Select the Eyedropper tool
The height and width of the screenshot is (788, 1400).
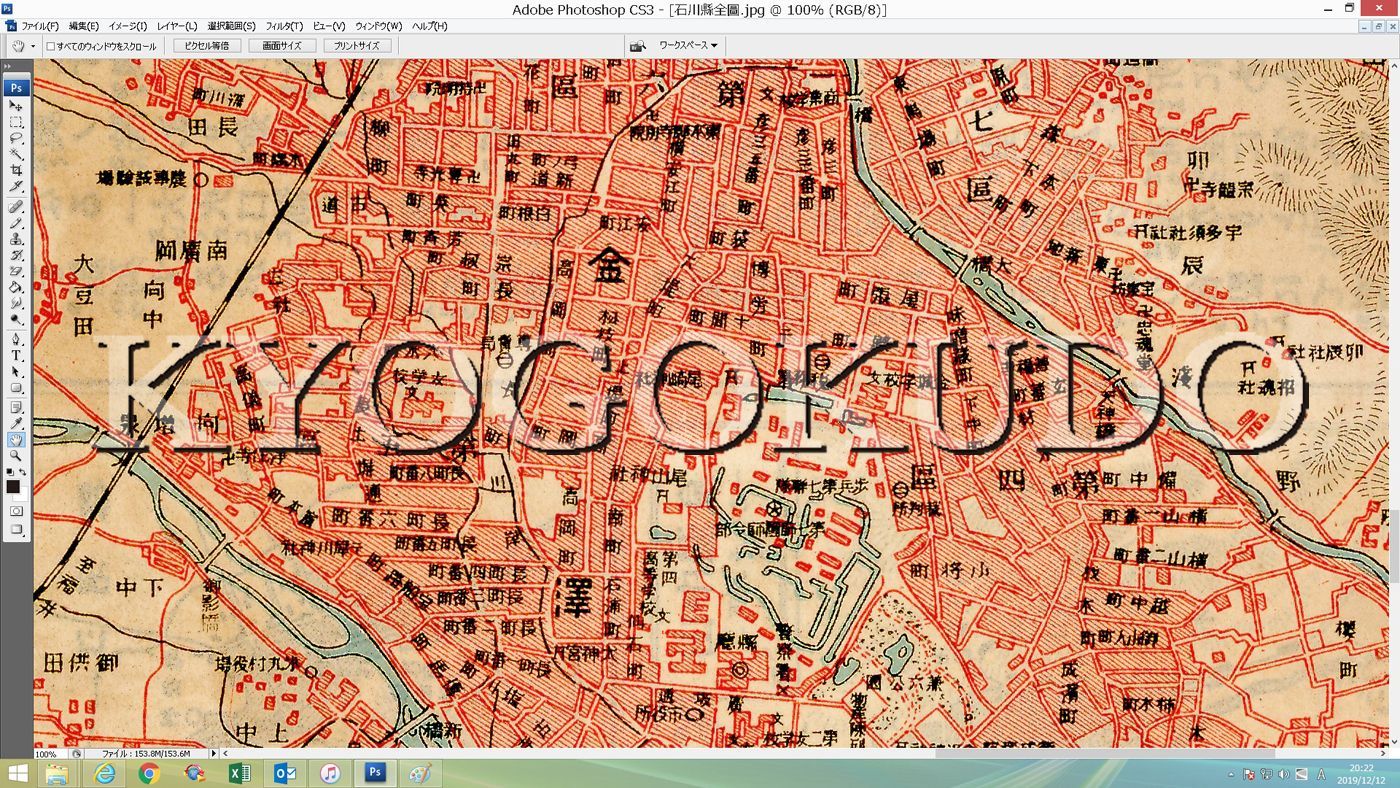point(16,423)
